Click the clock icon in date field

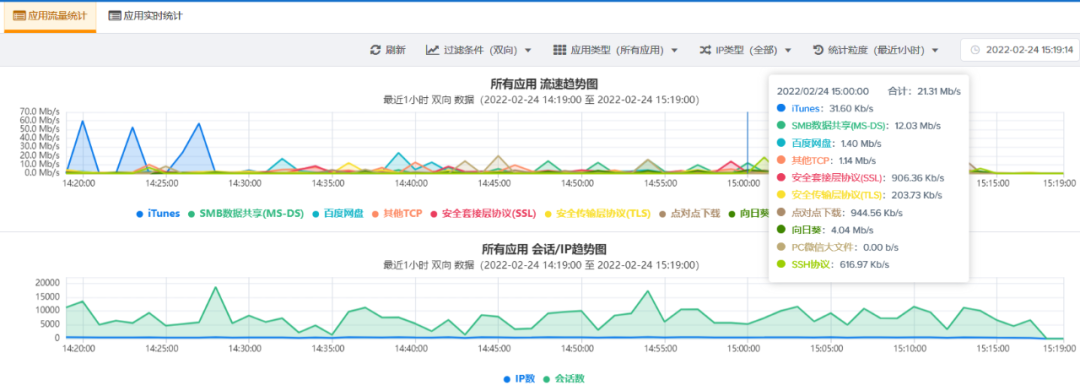pyautogui.click(x=975, y=50)
